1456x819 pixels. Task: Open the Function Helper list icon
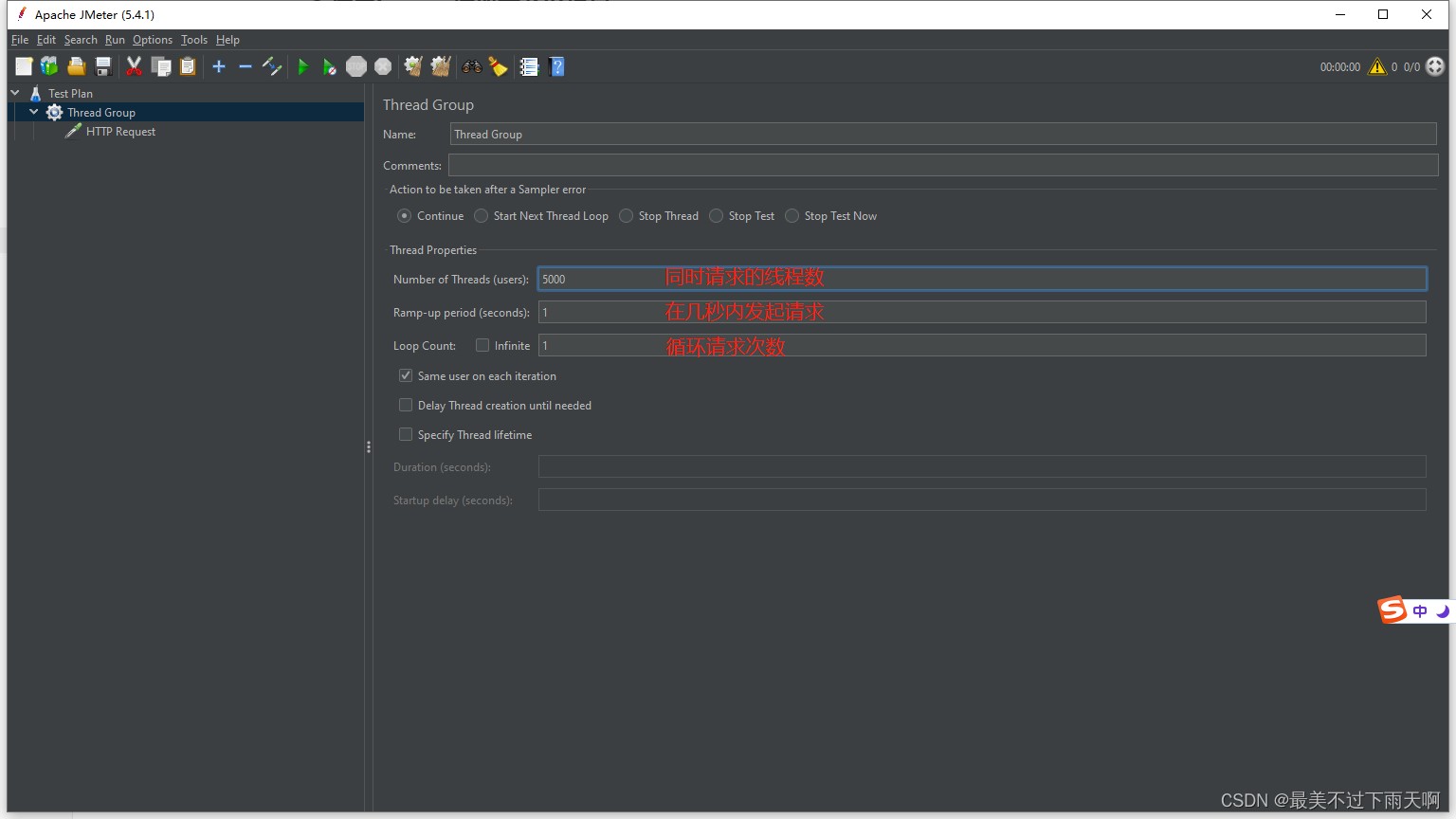click(529, 66)
